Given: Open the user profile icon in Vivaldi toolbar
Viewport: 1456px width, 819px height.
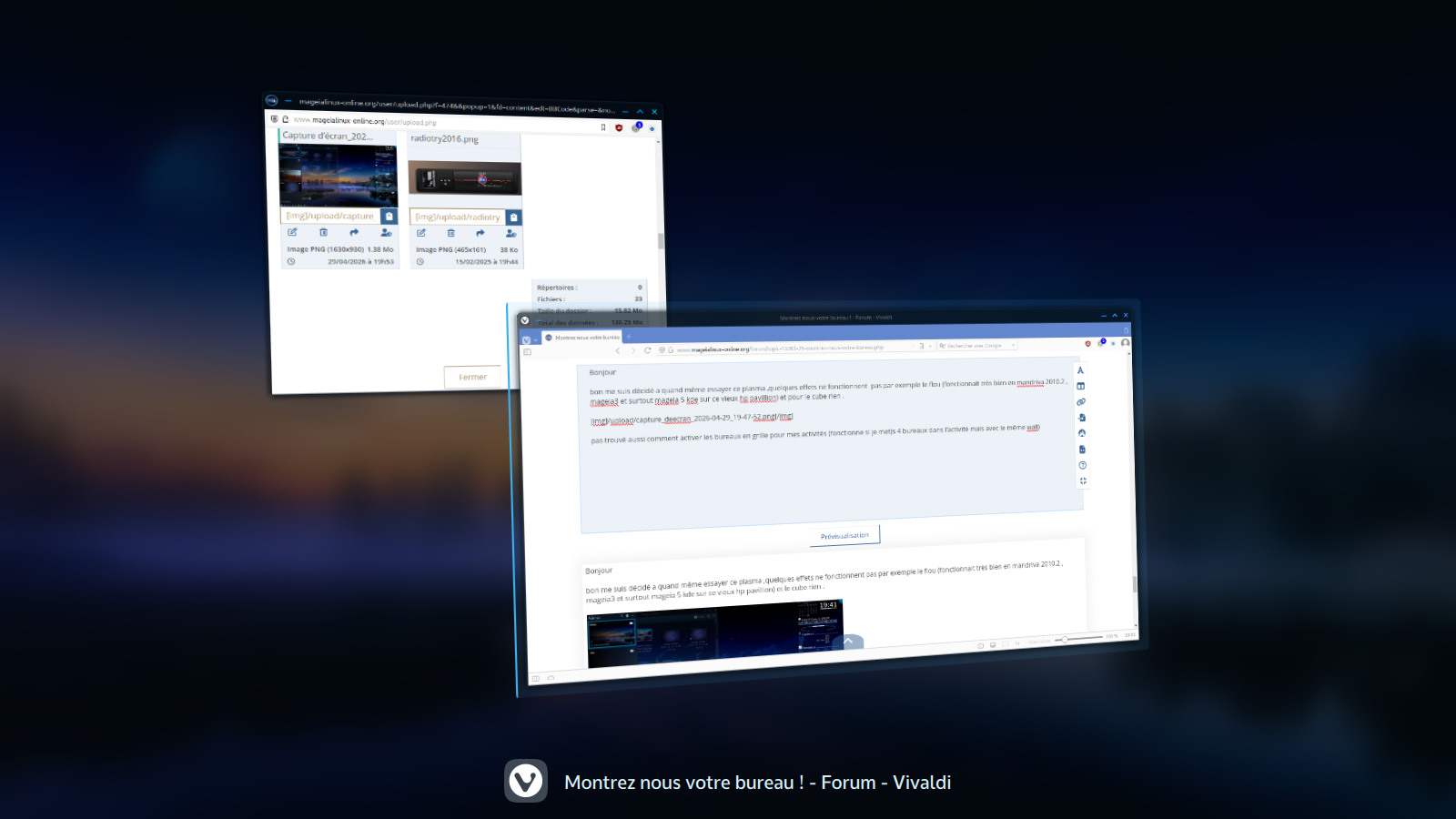Looking at the screenshot, I should 1126,343.
